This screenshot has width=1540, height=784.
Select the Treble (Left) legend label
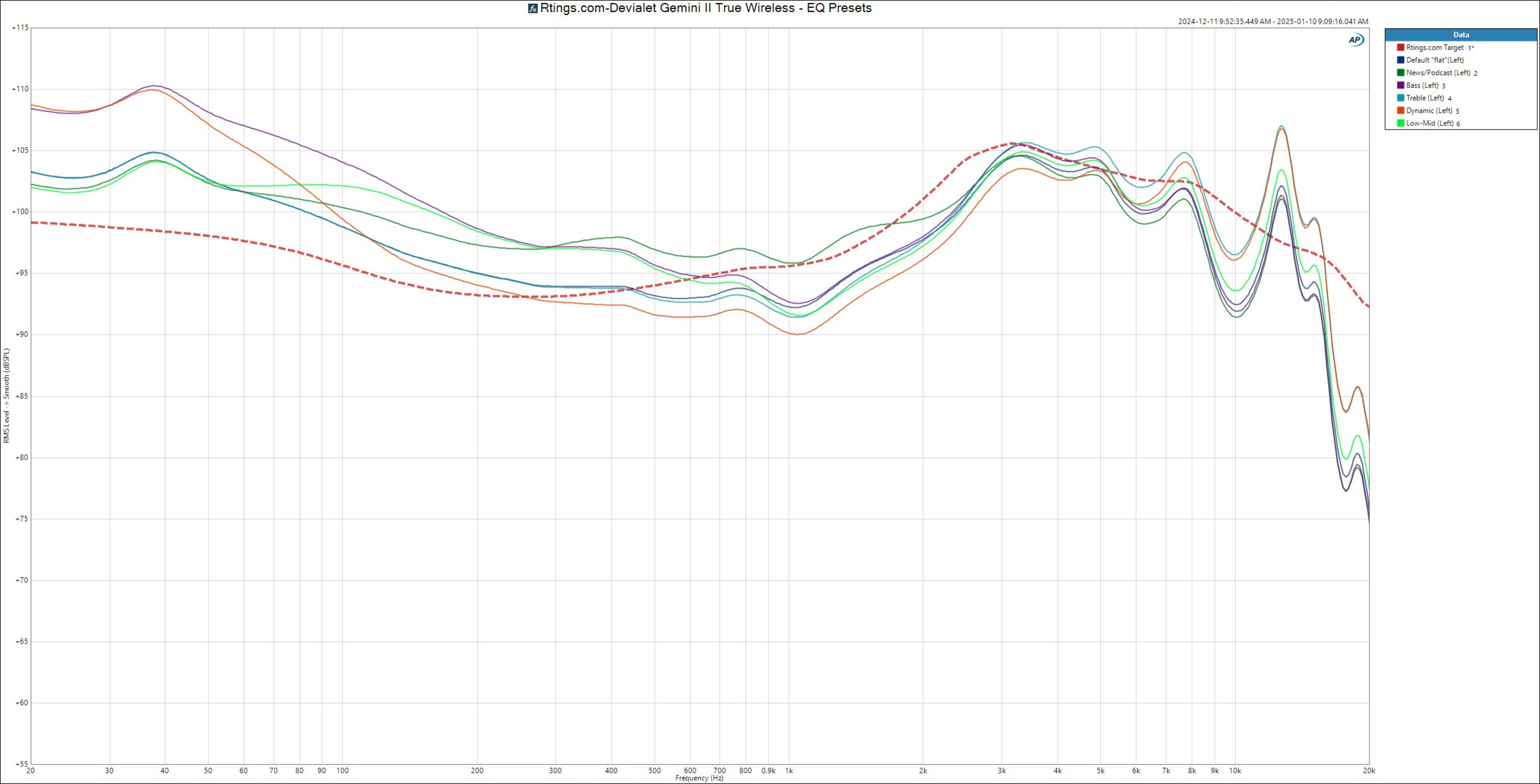pyautogui.click(x=1424, y=98)
